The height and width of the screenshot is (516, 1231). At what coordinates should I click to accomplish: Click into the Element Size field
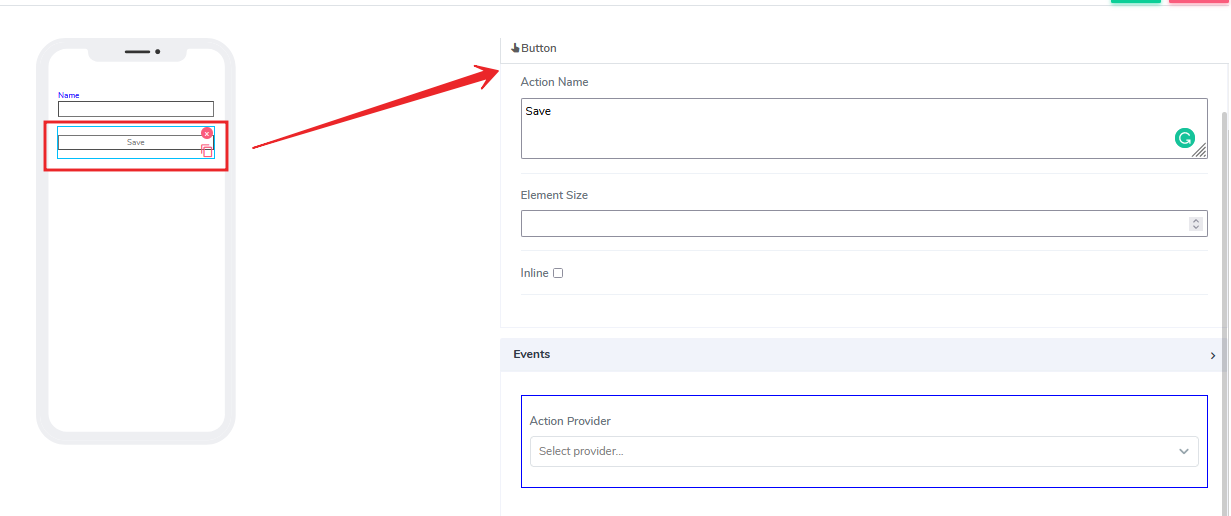coord(850,224)
